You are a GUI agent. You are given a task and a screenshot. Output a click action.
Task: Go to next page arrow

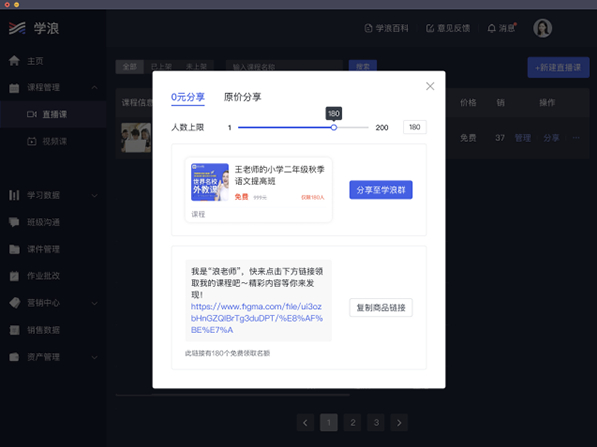point(399,423)
